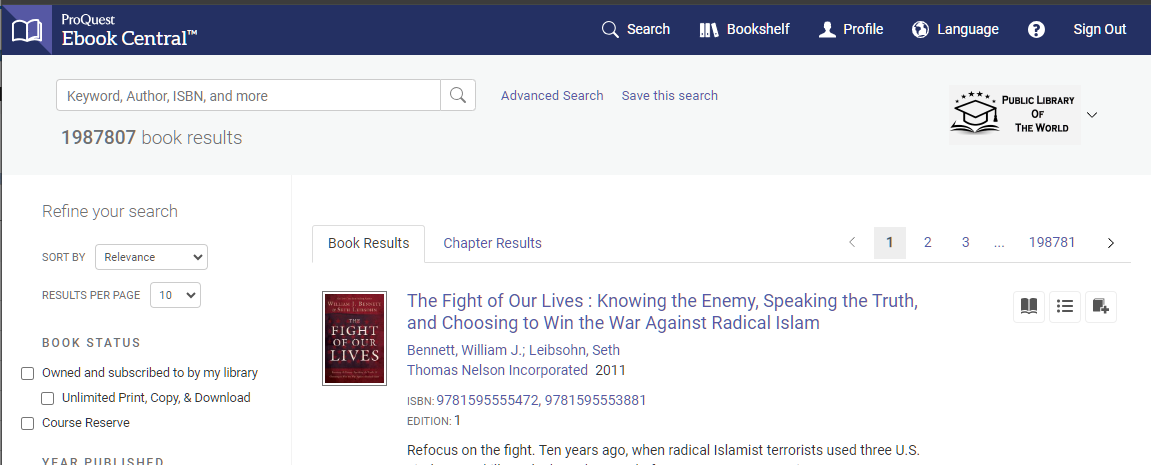Click the Public Library of the World logo
This screenshot has height=465, width=1151.
tap(1014, 115)
